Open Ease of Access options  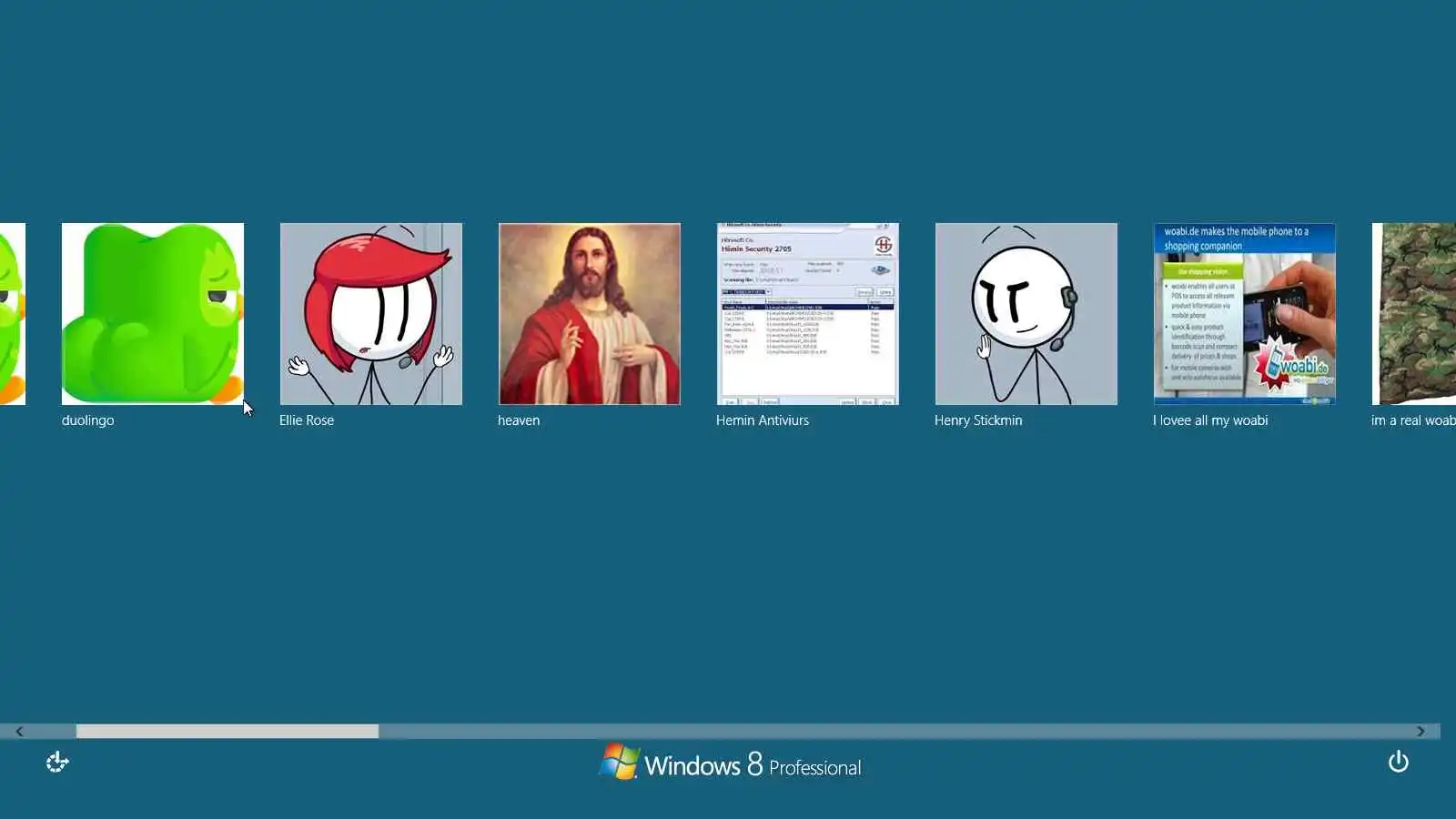click(x=57, y=762)
